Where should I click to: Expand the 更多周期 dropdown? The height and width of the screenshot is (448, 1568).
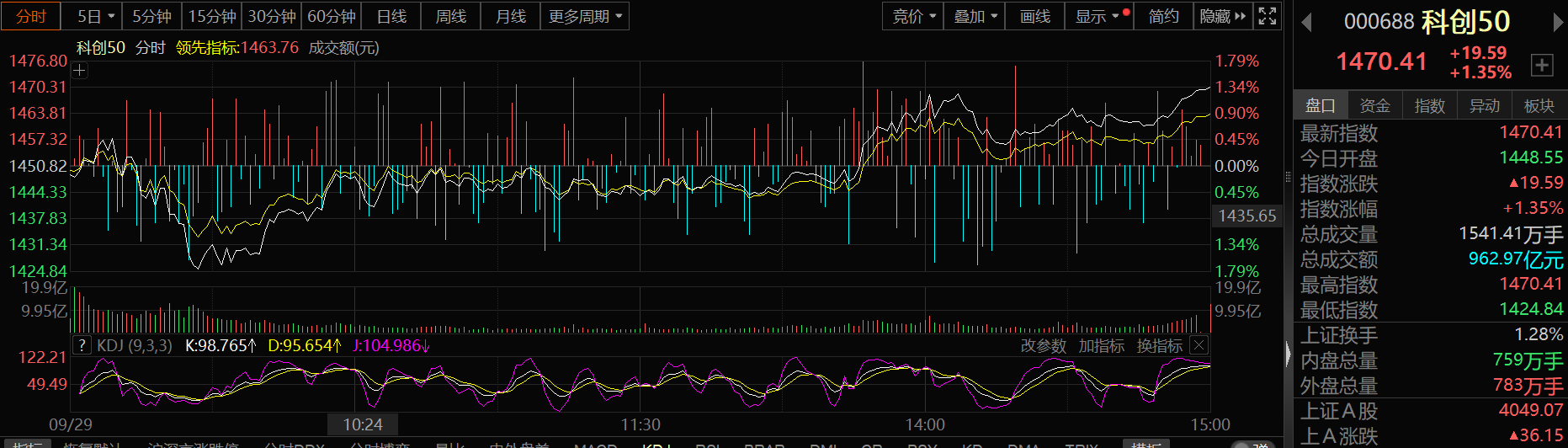[585, 16]
